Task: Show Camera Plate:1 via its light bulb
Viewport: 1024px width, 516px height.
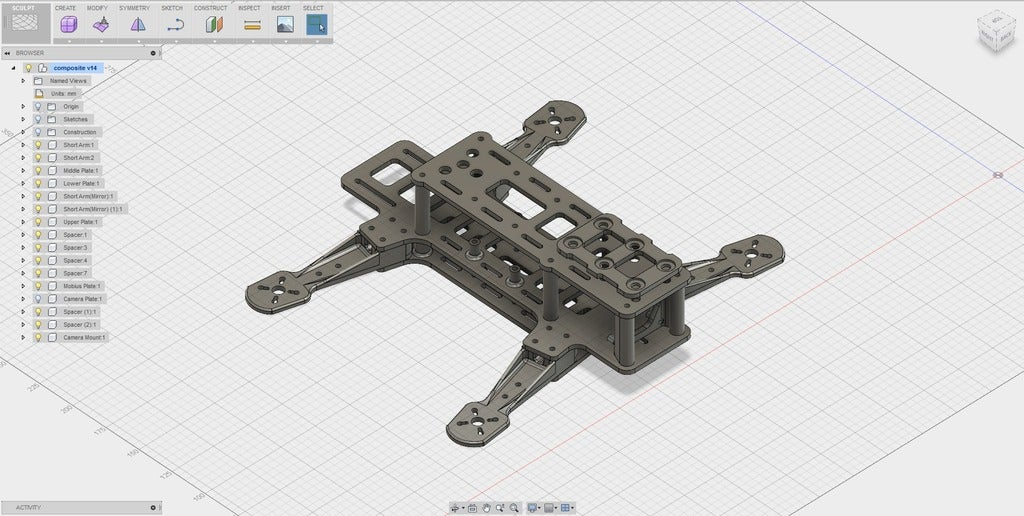Action: pyautogui.click(x=38, y=298)
